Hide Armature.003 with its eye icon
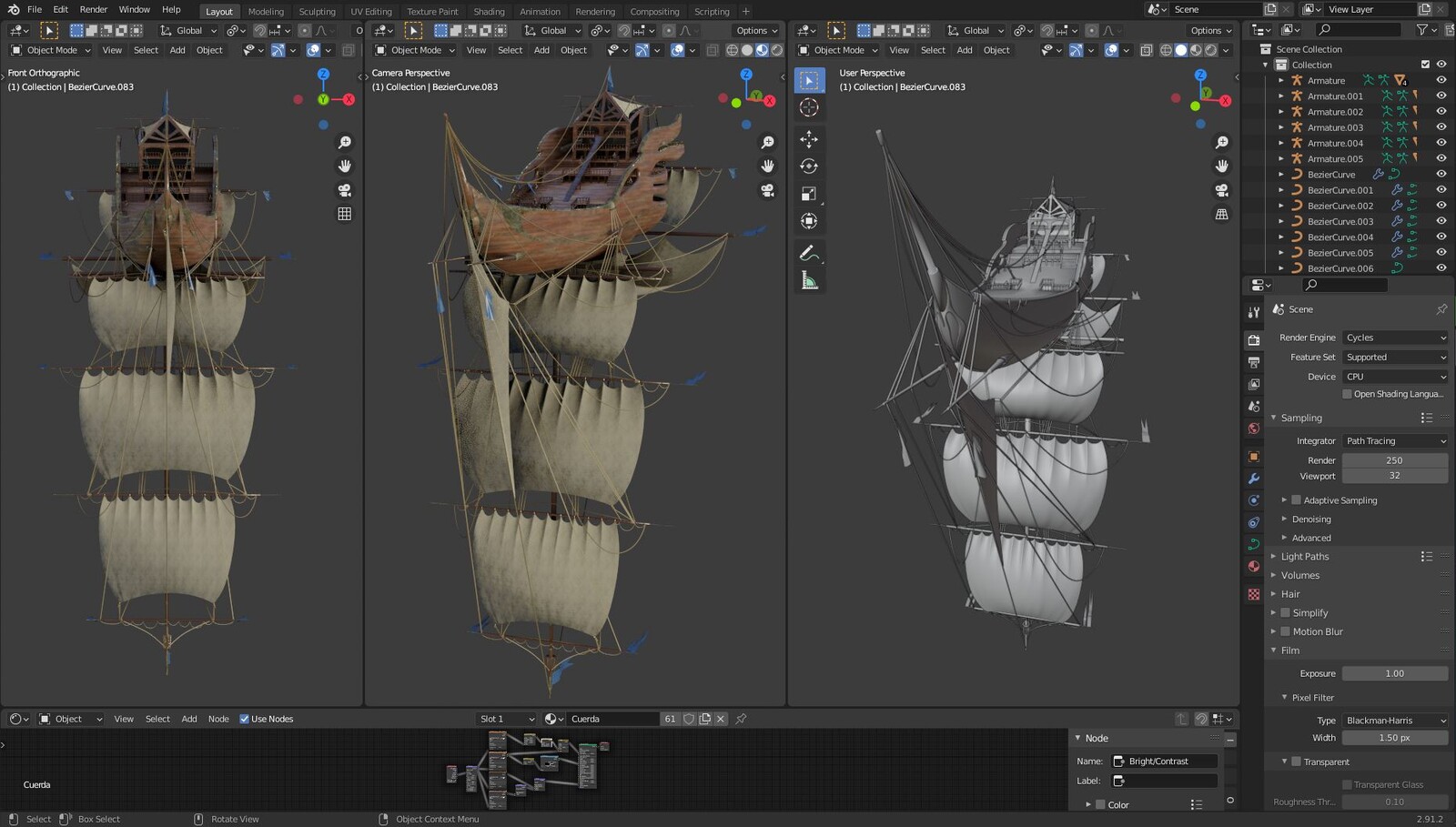Screen dimensions: 1456x827 pyautogui.click(x=1441, y=127)
